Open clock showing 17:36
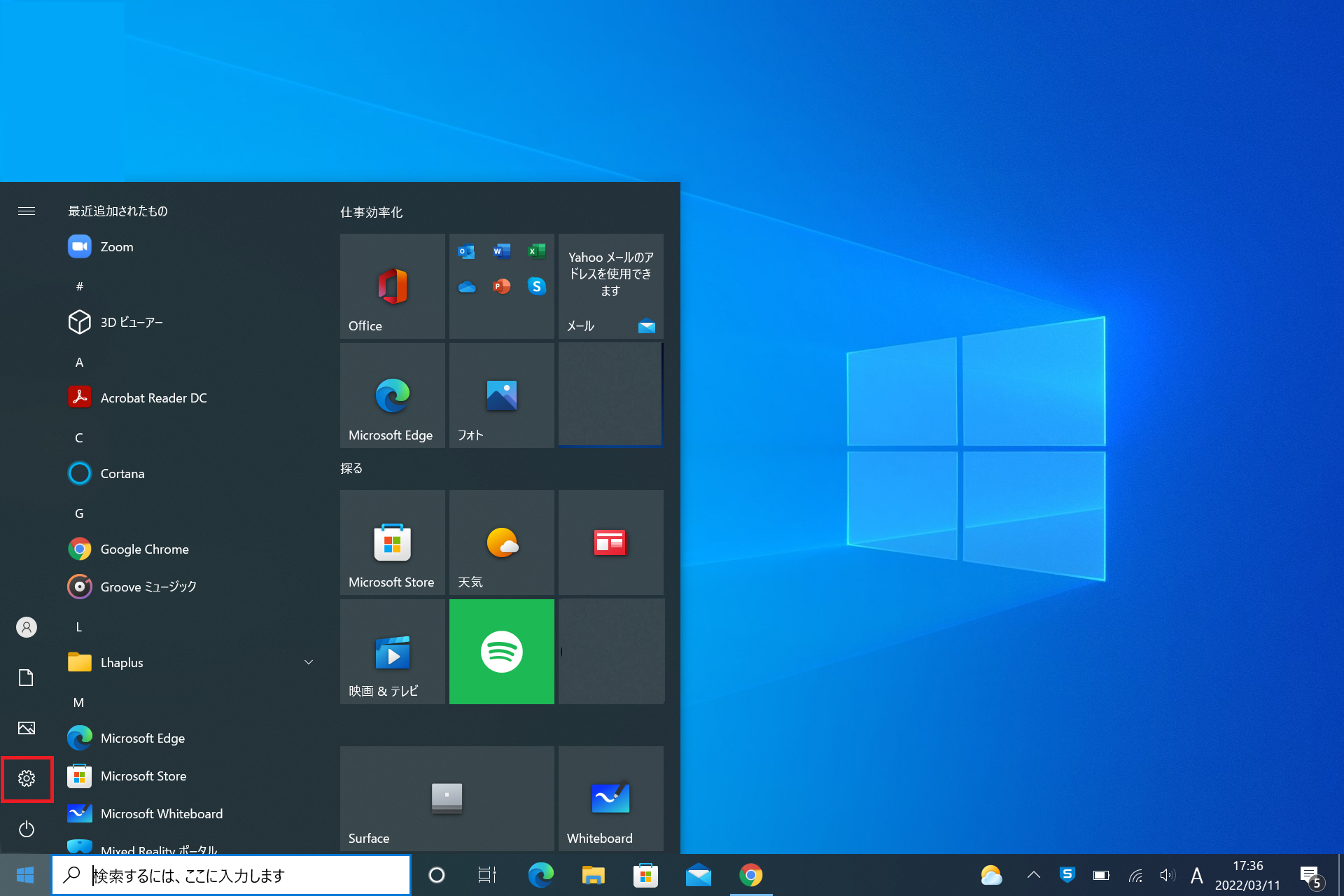Screen dimensions: 1344x896 click(1247, 875)
